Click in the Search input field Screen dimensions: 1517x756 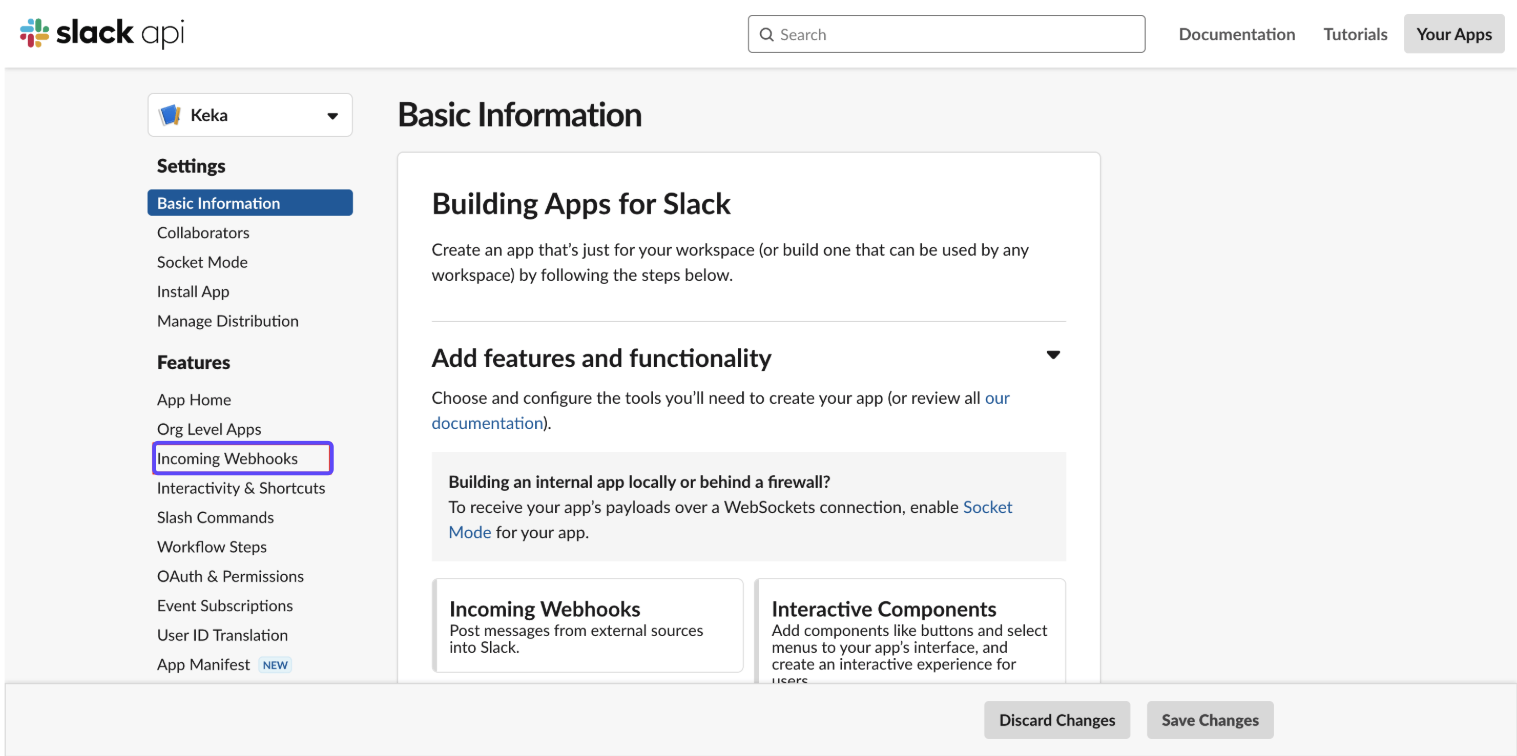click(x=955, y=35)
